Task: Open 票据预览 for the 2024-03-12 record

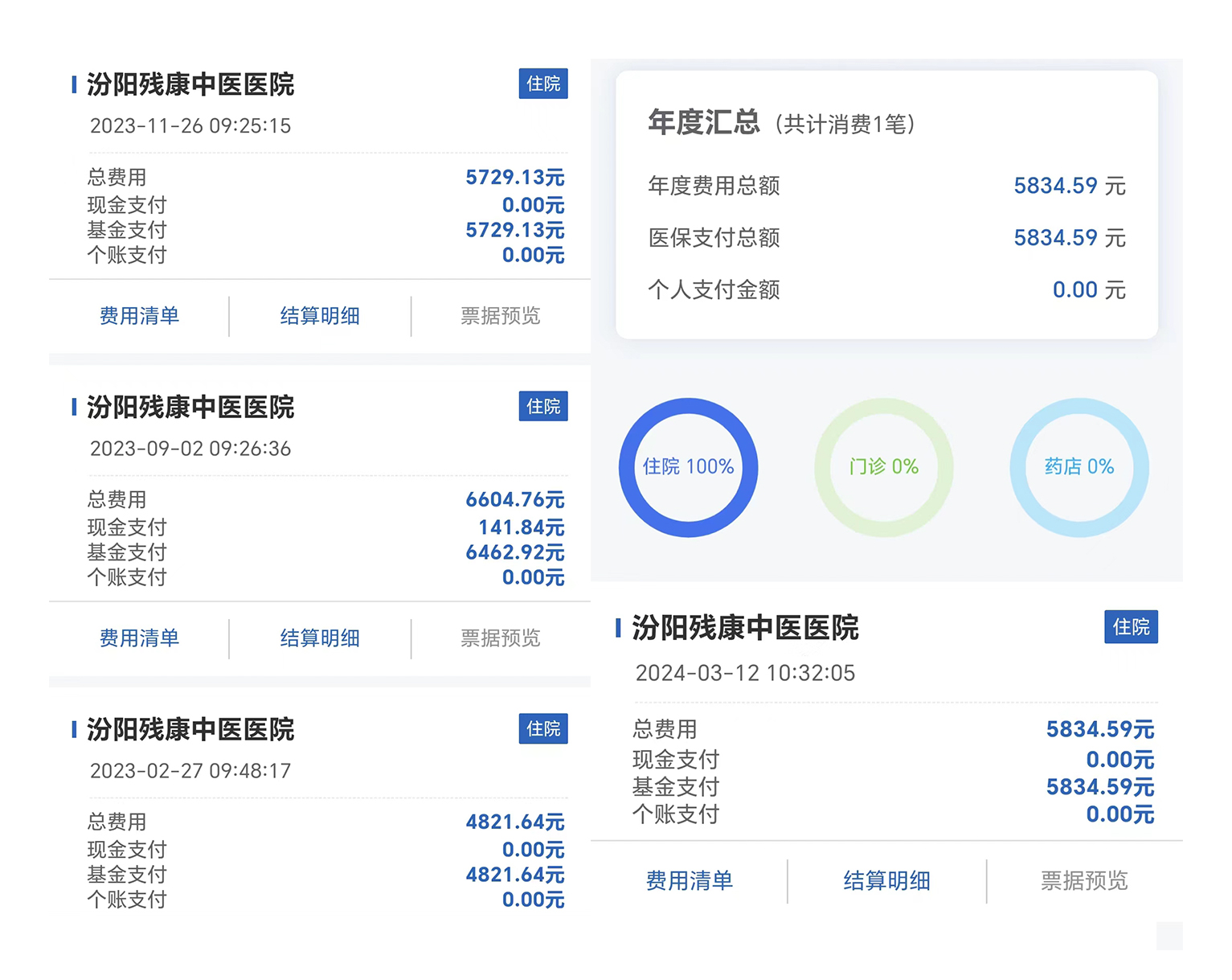Action: point(1084,881)
